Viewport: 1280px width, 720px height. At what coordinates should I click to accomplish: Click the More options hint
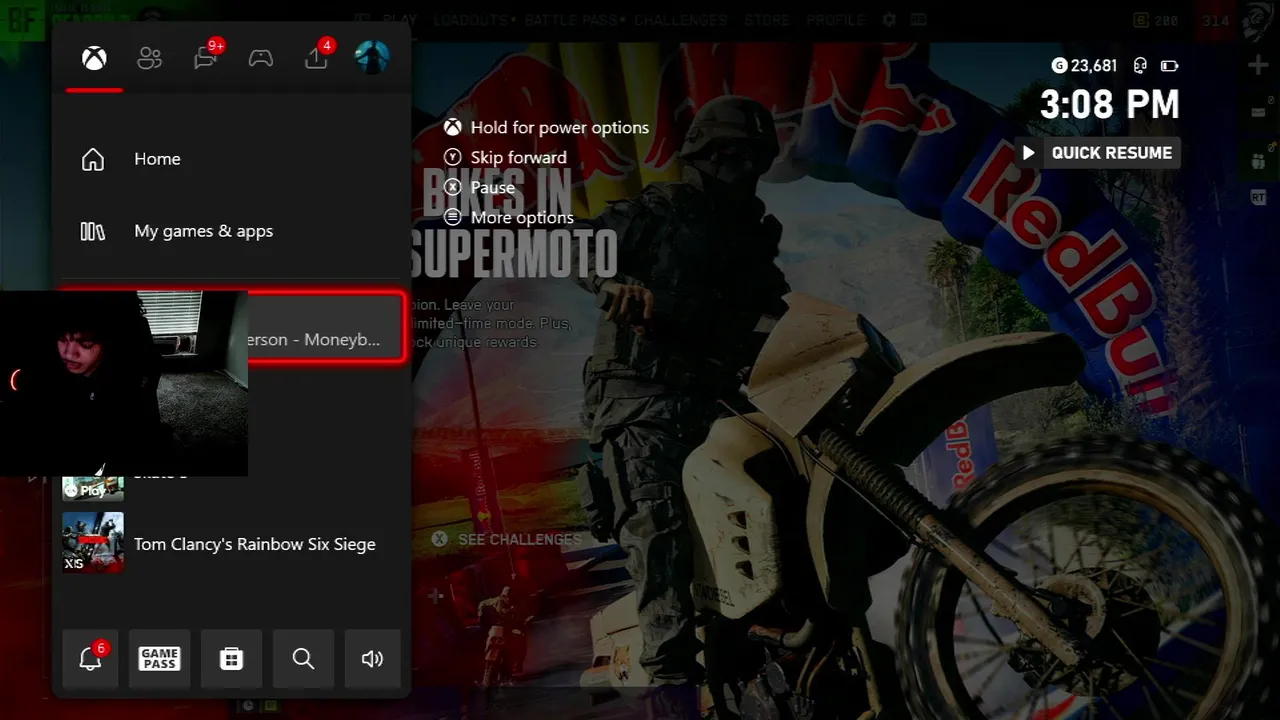[522, 217]
